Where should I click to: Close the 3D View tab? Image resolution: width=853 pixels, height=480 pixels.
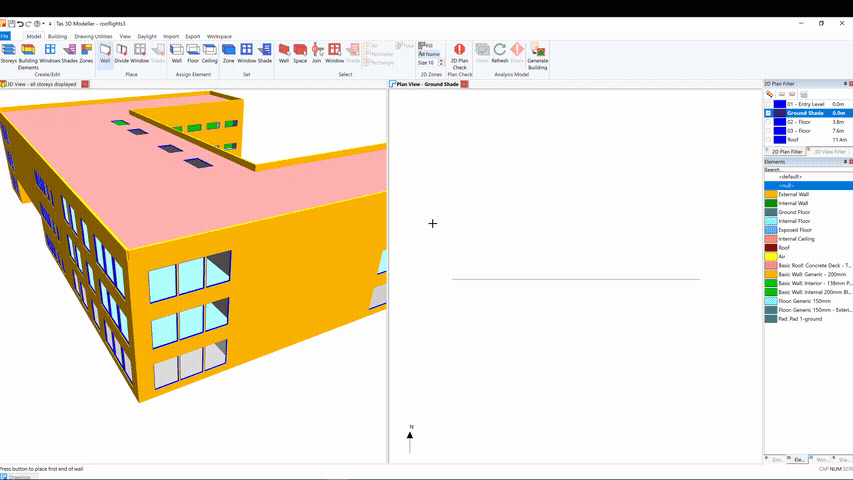85,84
